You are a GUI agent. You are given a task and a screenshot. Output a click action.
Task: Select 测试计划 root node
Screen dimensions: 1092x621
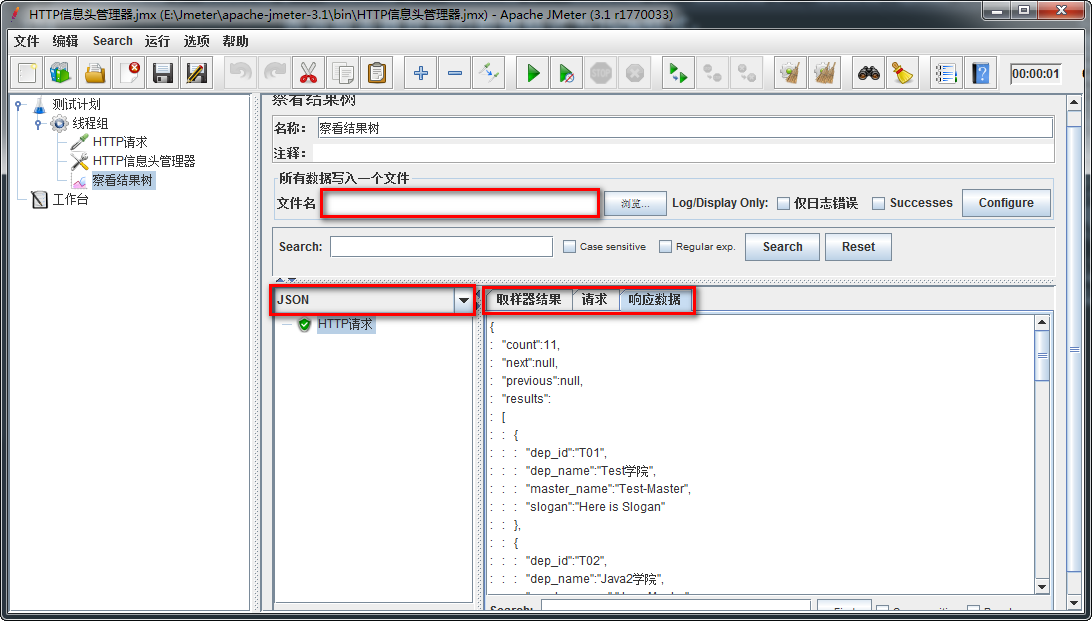(x=77, y=104)
